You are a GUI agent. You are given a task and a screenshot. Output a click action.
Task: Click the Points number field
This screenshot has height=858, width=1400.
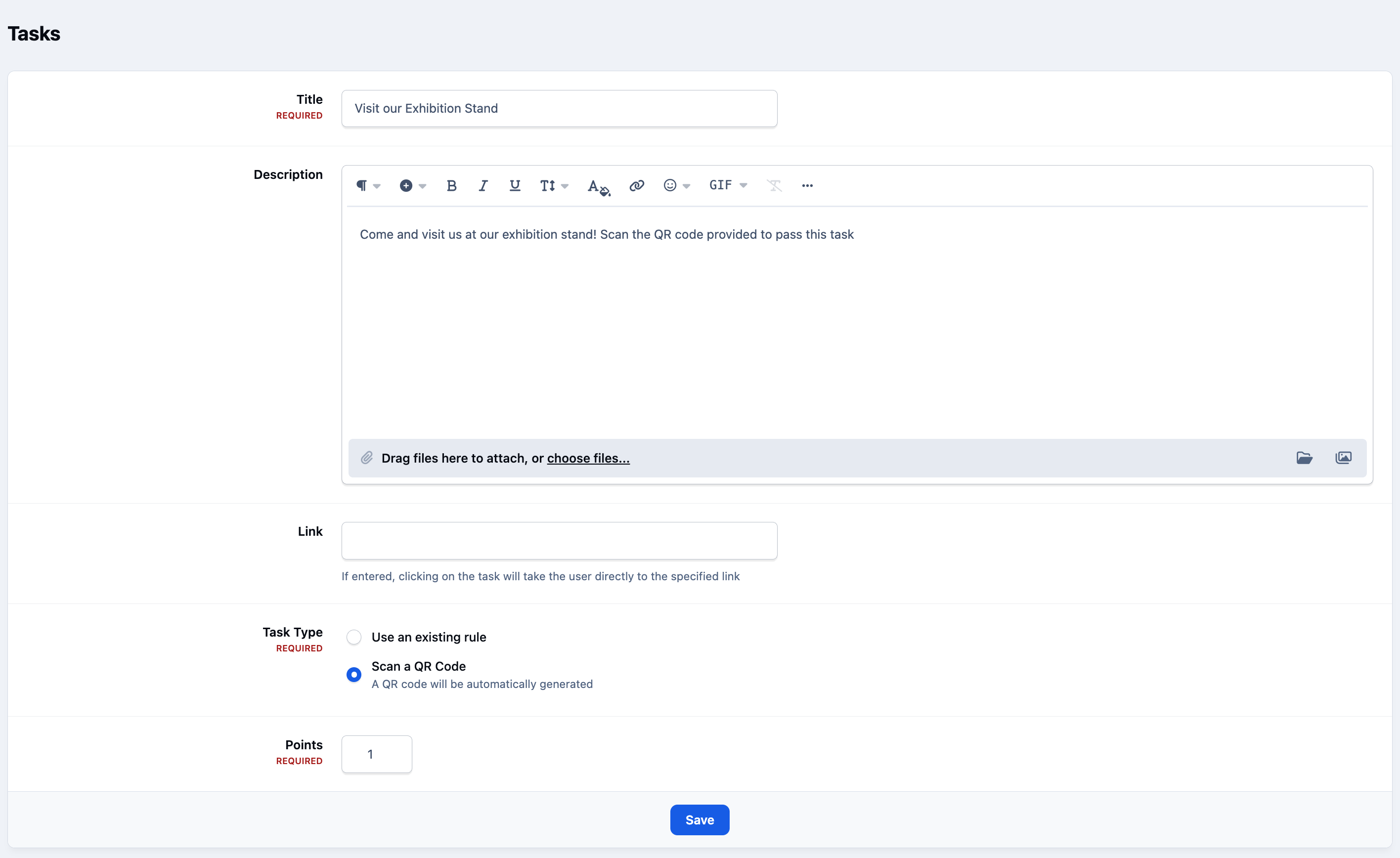tap(377, 754)
